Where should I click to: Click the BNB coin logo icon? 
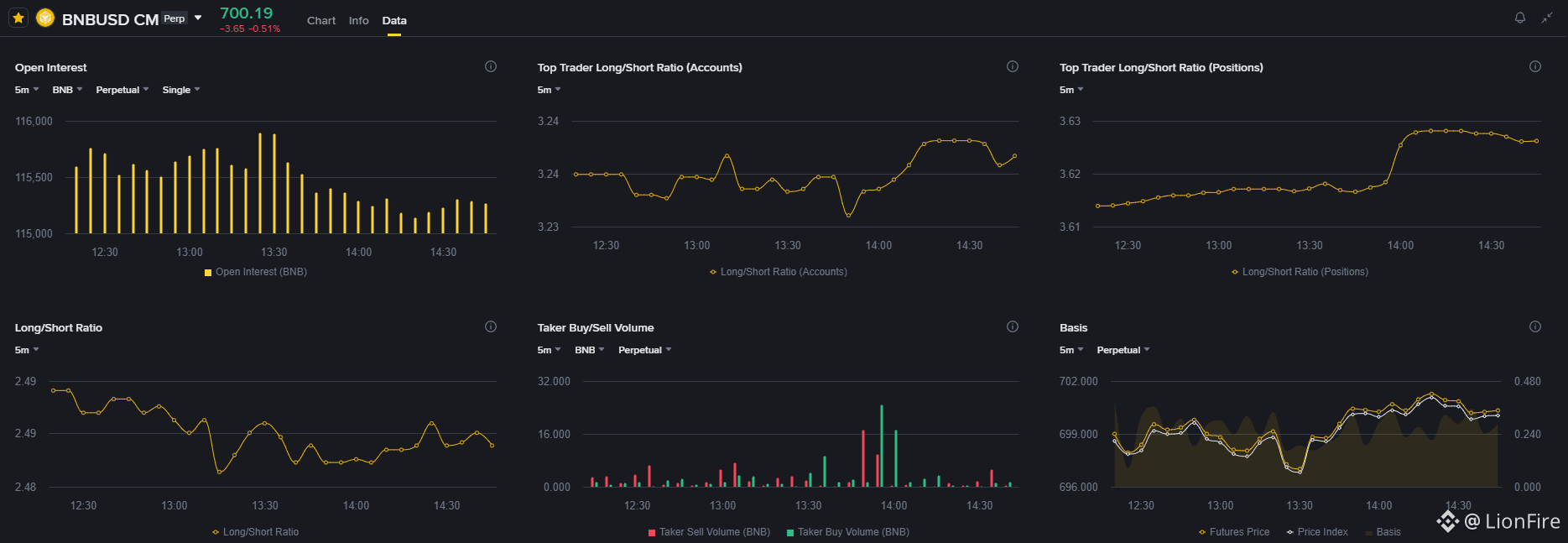tap(45, 18)
